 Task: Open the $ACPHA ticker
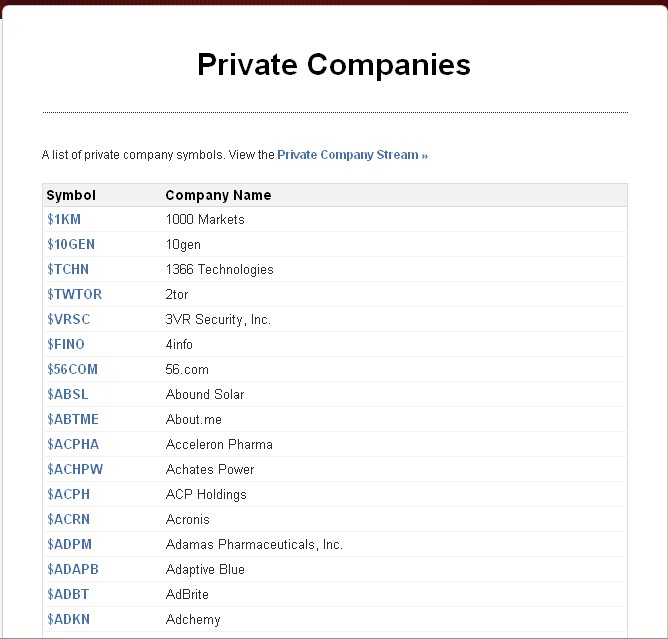(72, 444)
